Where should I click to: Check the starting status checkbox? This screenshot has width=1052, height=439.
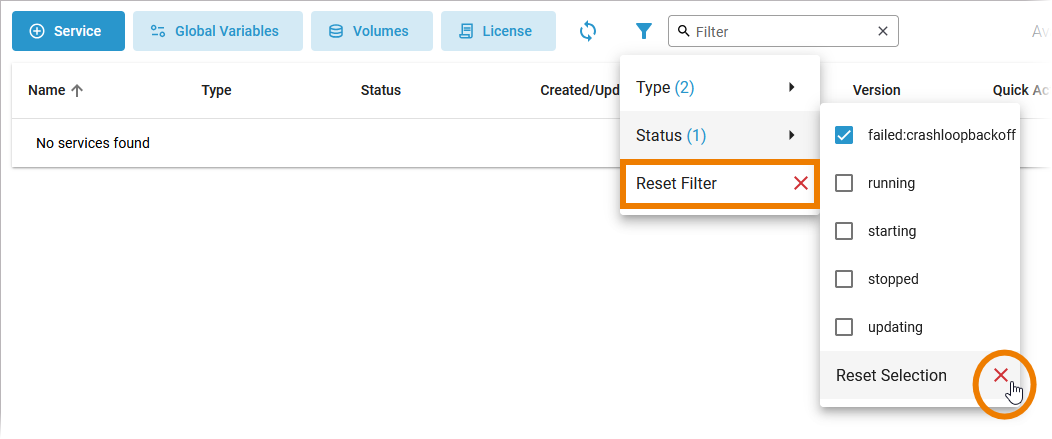(x=844, y=231)
